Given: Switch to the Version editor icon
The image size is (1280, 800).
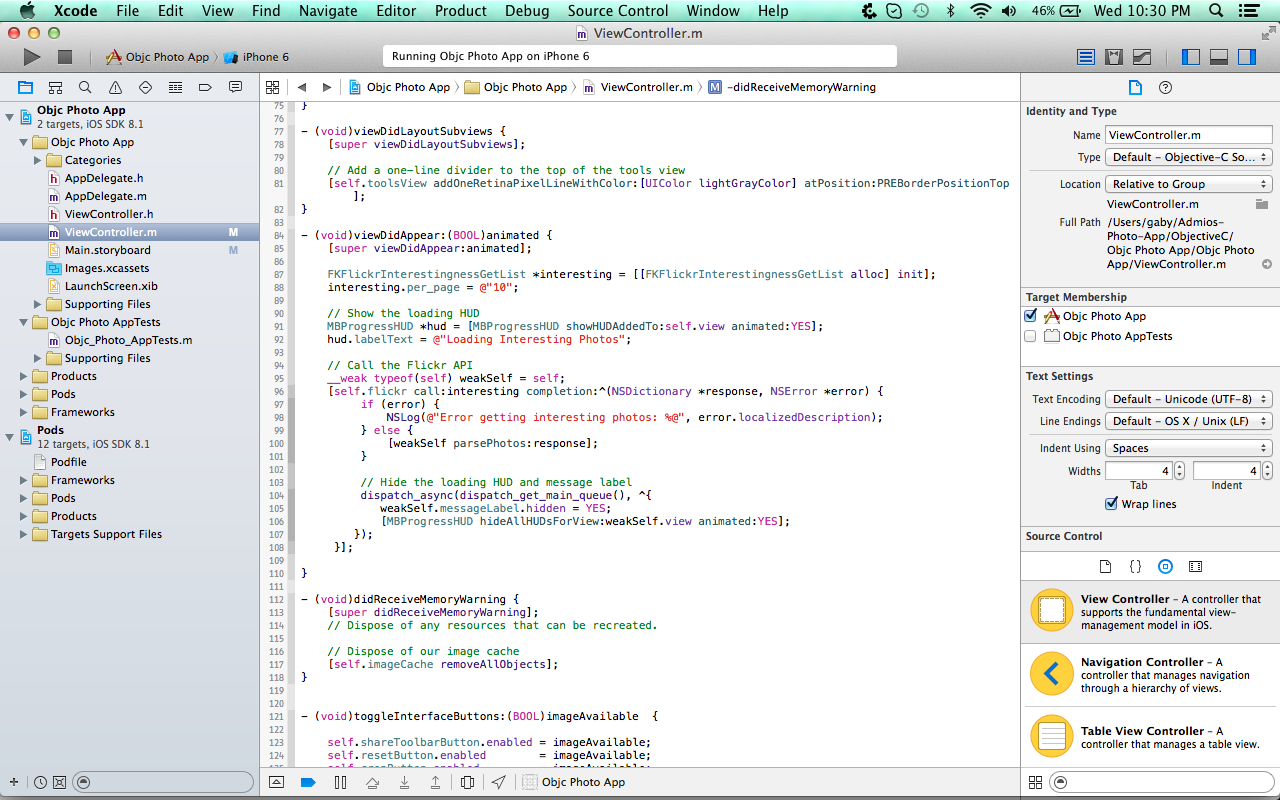Looking at the screenshot, I should 1141,57.
